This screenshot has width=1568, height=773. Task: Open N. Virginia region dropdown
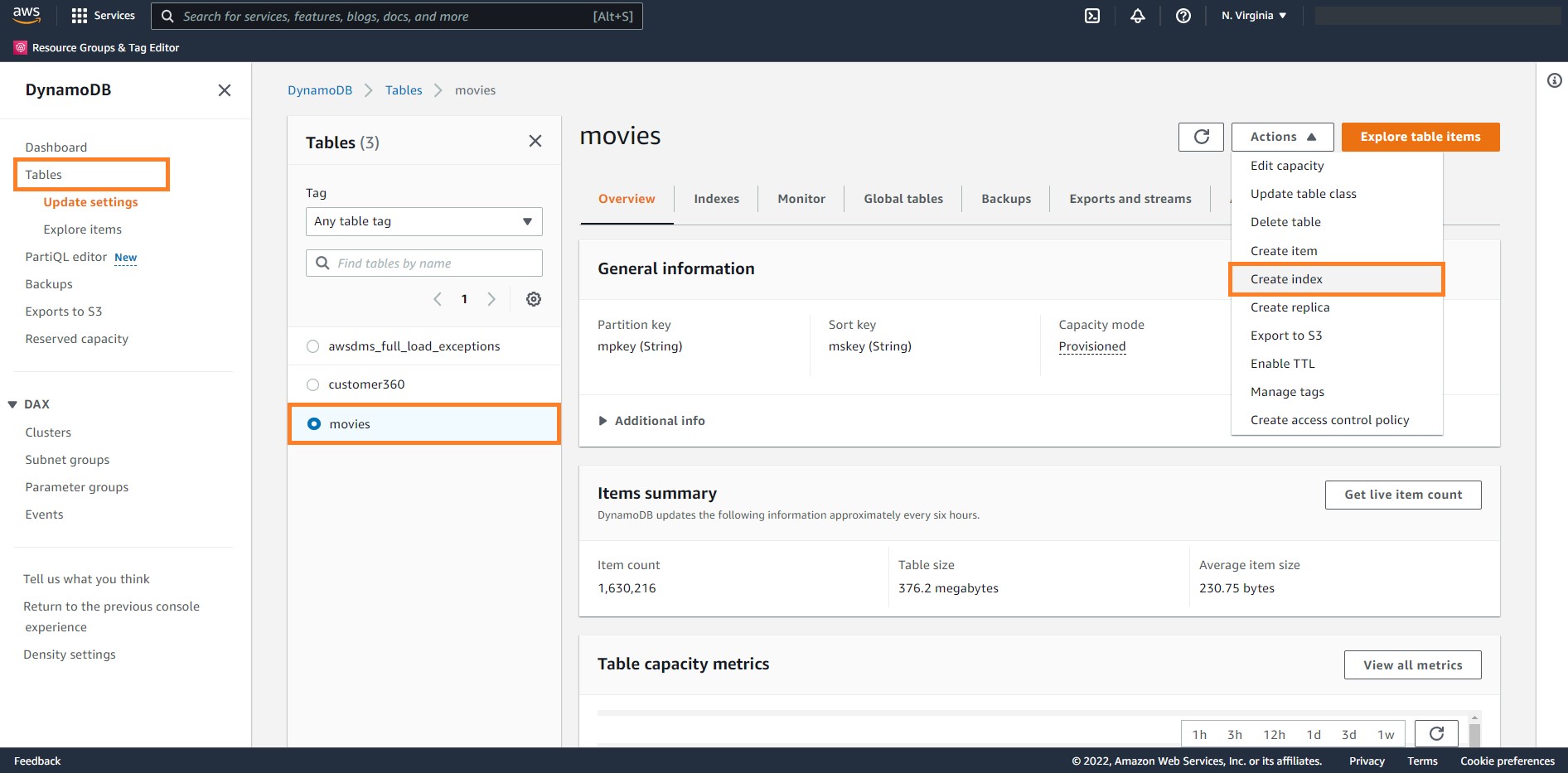[1254, 16]
